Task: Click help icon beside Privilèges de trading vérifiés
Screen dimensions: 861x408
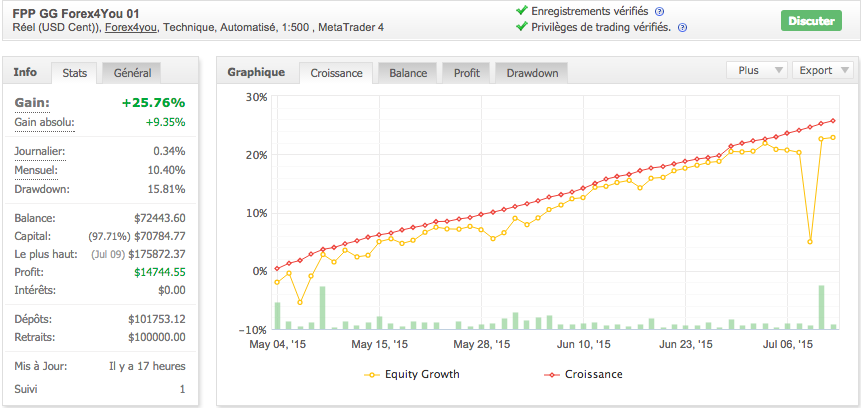Action: (682, 27)
